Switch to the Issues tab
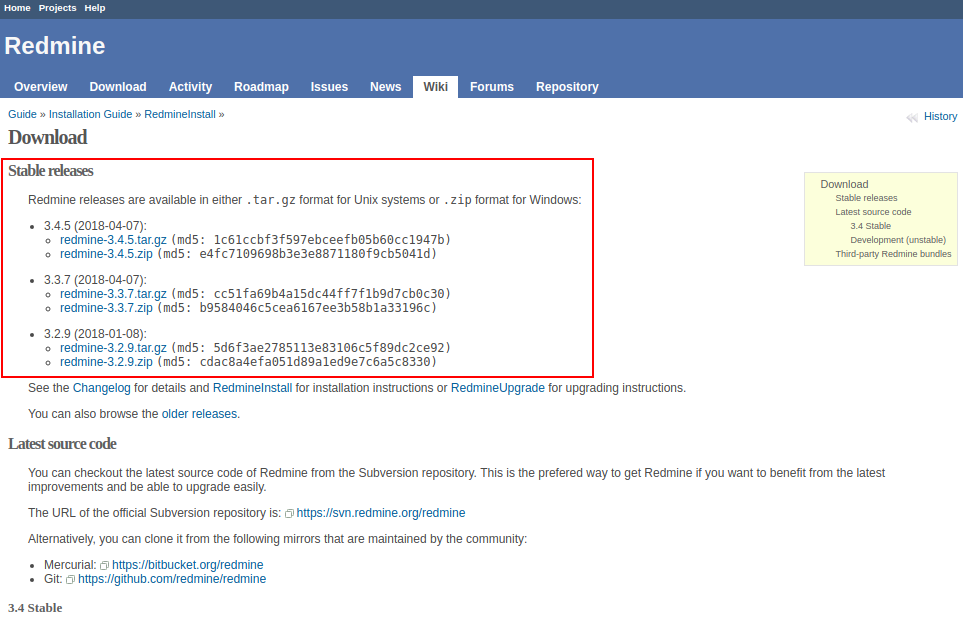 (x=329, y=87)
